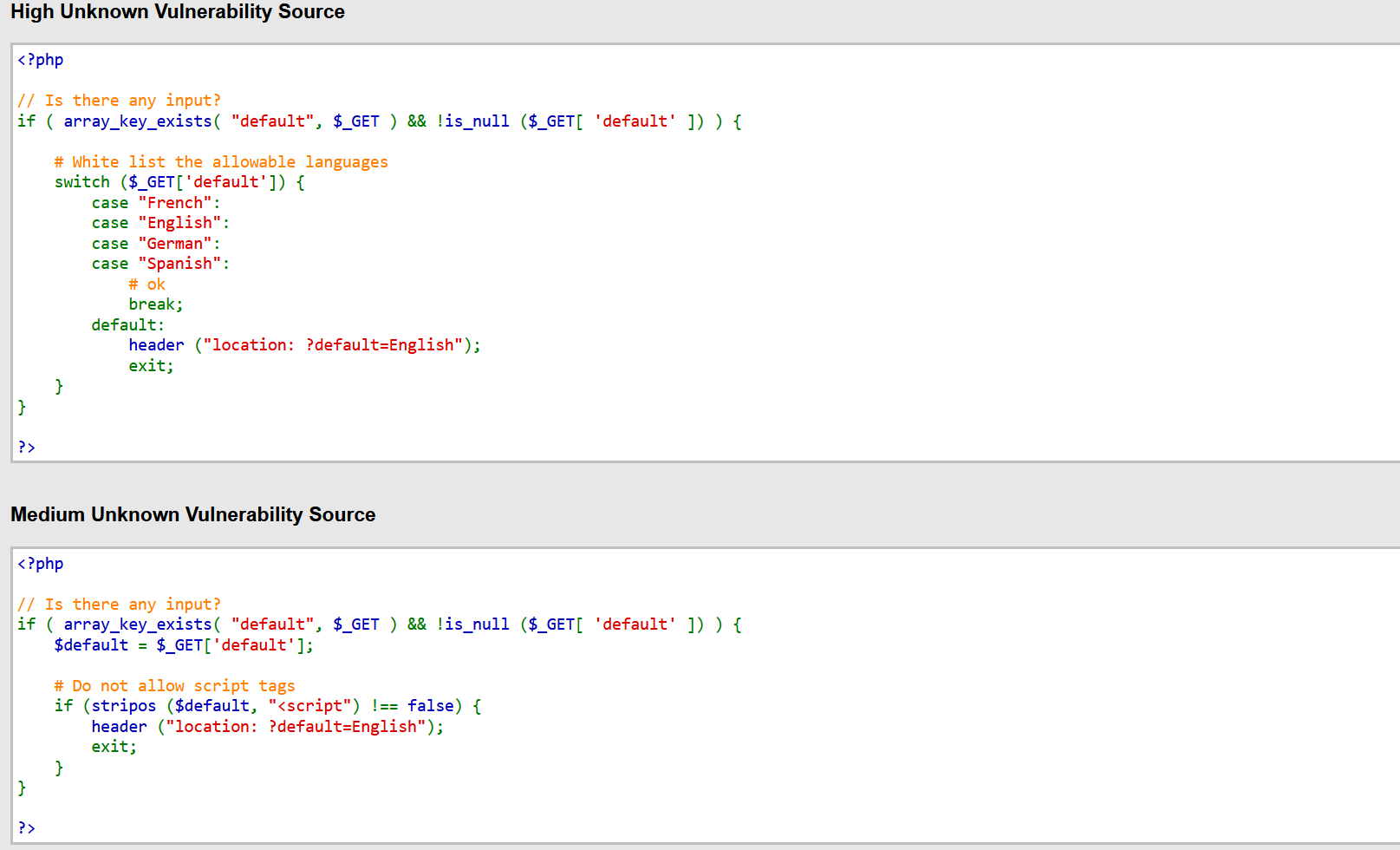Viewport: 1400px width, 850px height.
Task: Click the closing "?>" tag in High source
Action: click(27, 448)
